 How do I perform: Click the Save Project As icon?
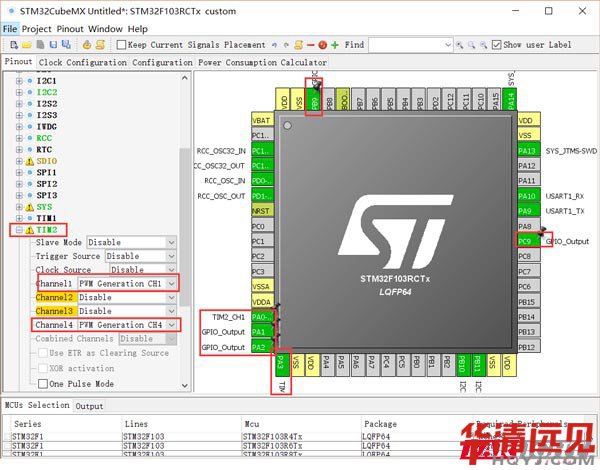tap(66, 45)
